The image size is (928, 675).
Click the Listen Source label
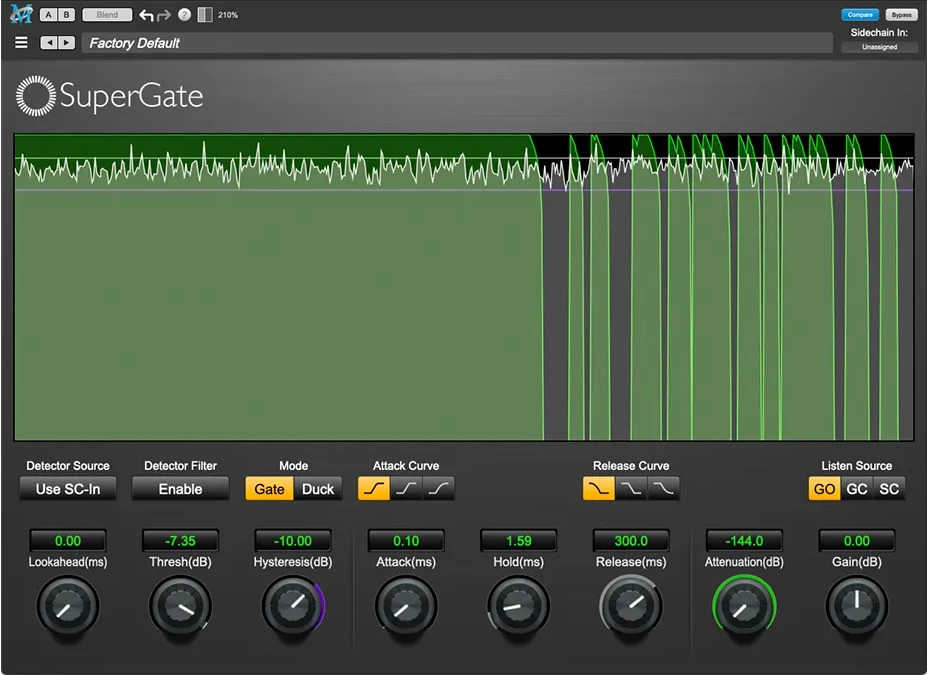pyautogui.click(x=856, y=466)
